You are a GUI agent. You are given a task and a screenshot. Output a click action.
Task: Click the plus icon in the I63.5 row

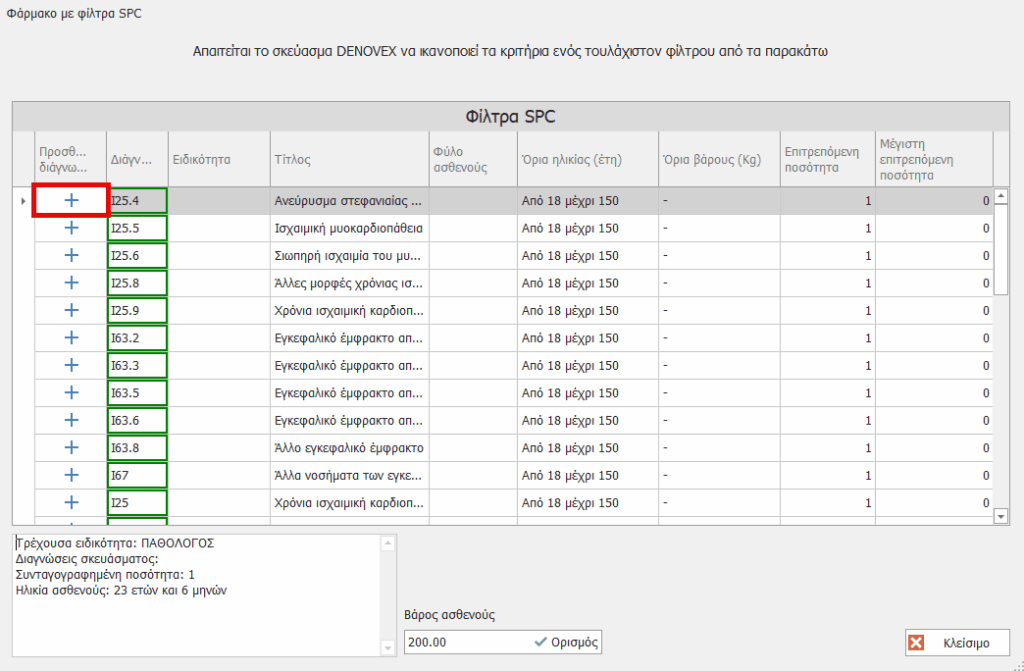pos(71,393)
